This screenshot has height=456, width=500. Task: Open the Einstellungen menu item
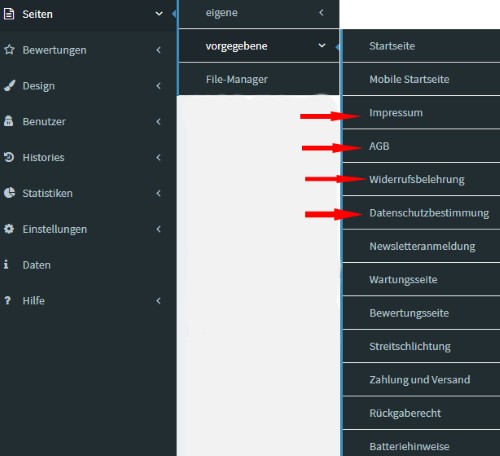pos(88,229)
